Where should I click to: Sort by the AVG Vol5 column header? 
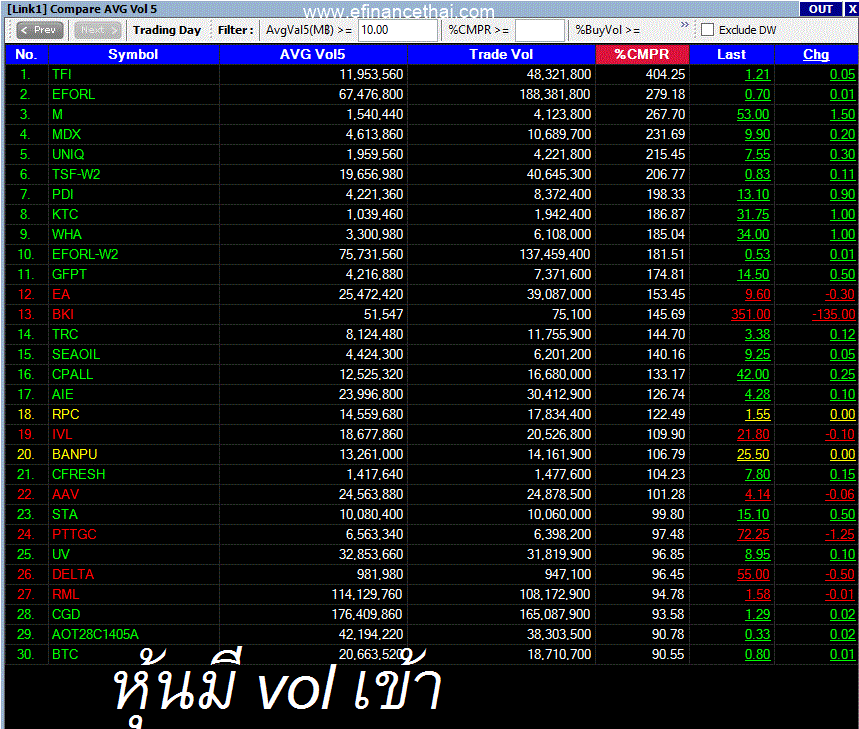[313, 54]
